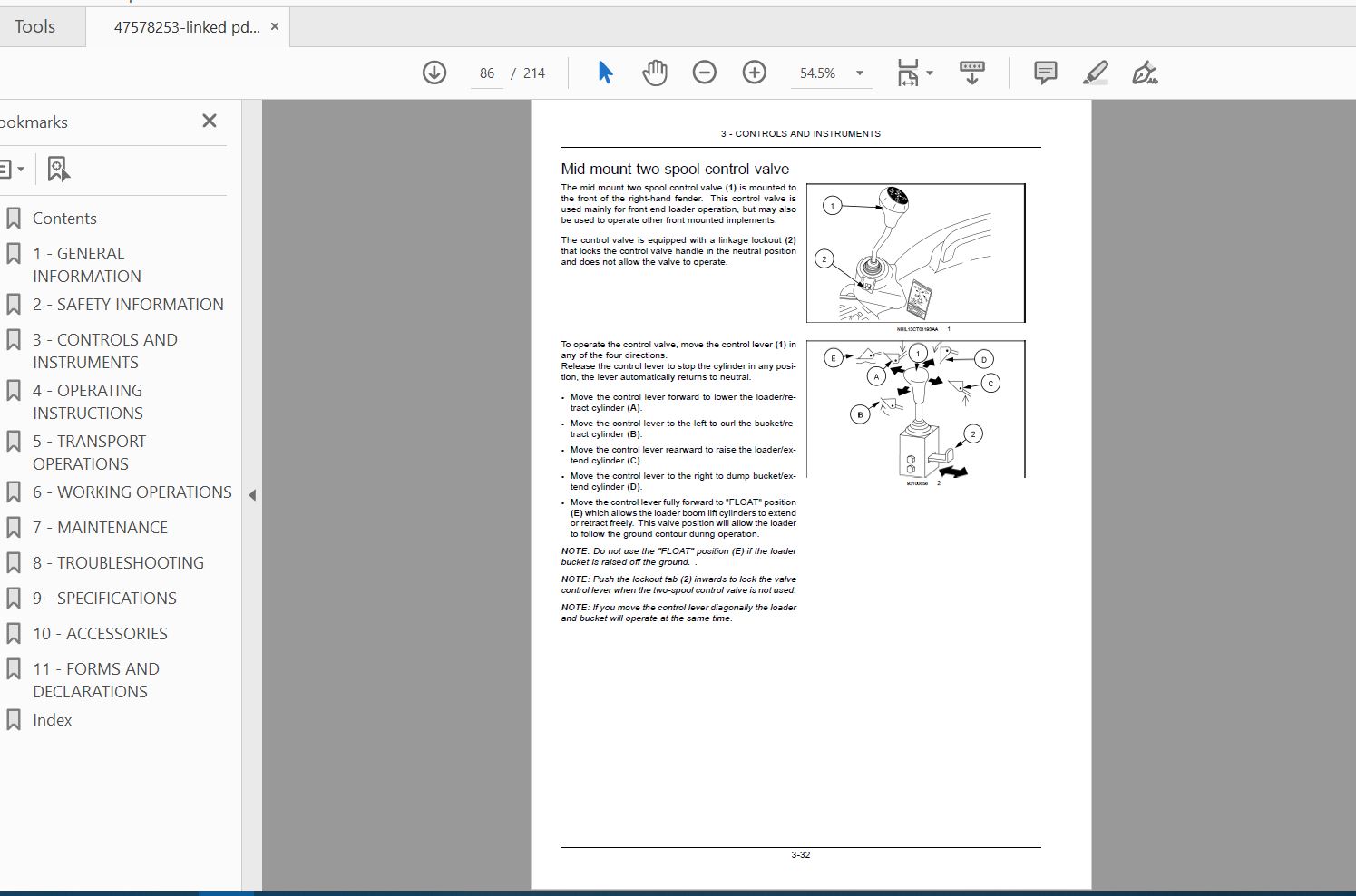Click bookmark icon beside 9 - SPECIFICATIONS
Viewport: 1356px width, 896px height.
(14, 599)
